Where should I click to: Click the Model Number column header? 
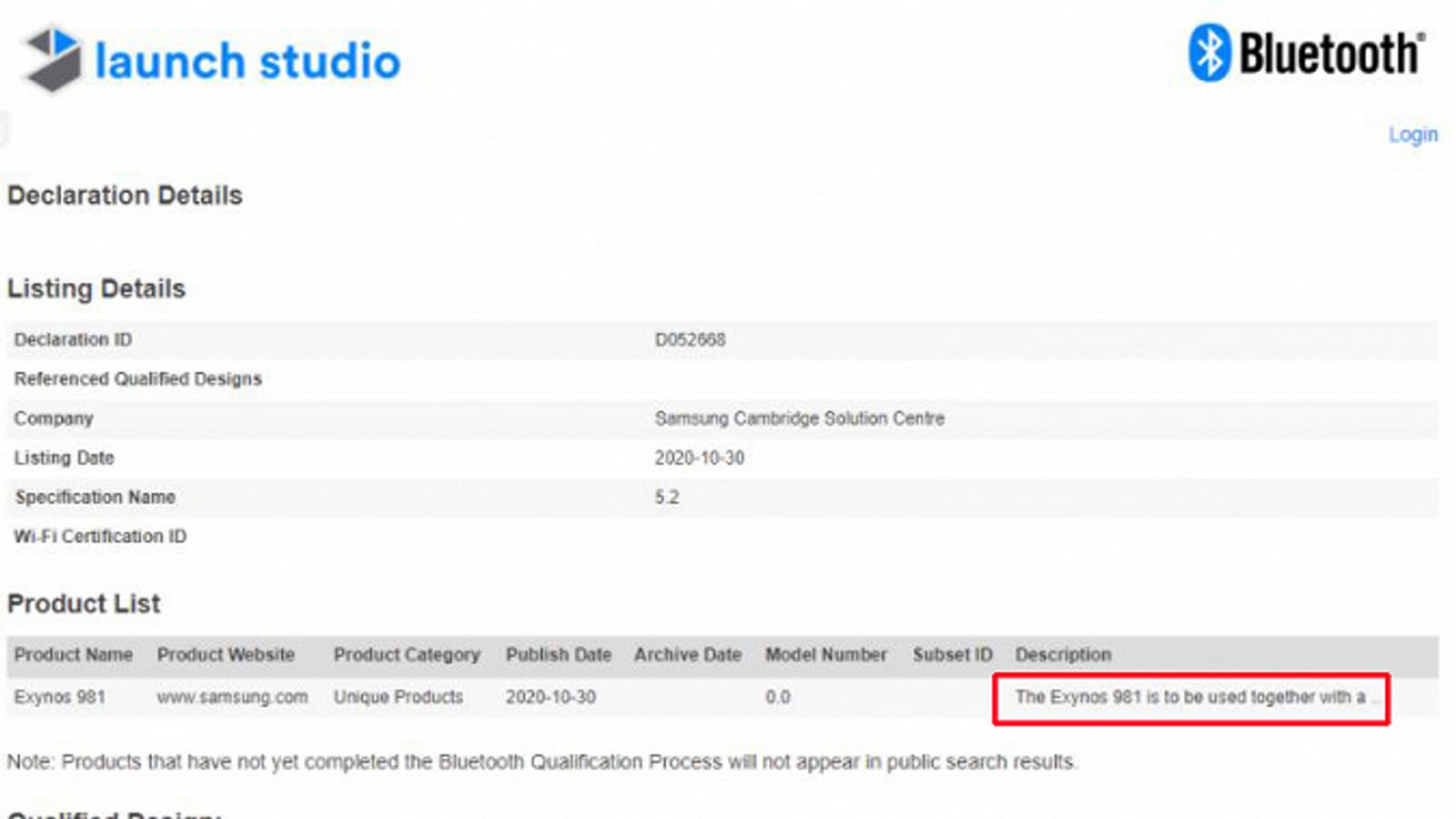point(825,654)
